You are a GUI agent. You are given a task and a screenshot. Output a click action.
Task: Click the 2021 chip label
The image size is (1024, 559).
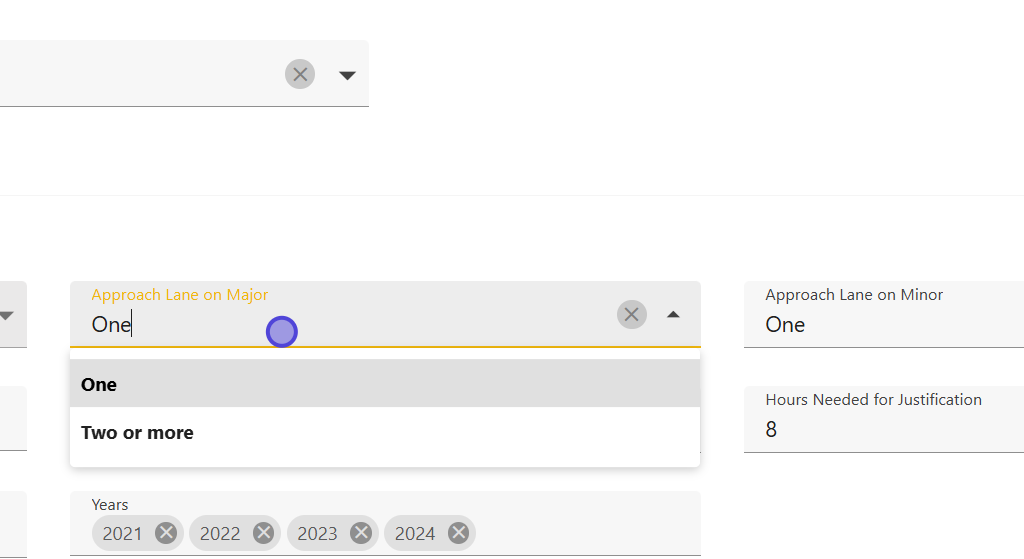click(x=122, y=533)
